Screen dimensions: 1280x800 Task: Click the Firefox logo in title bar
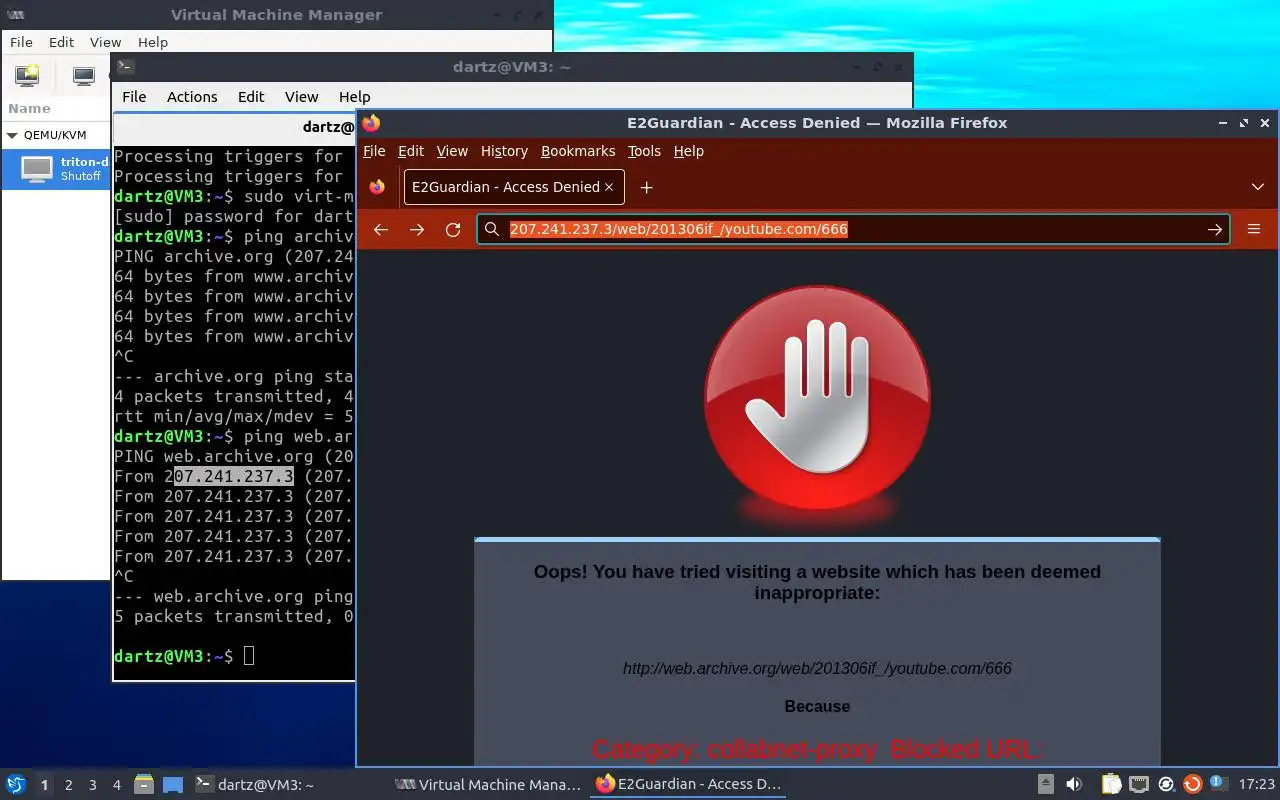coord(371,123)
